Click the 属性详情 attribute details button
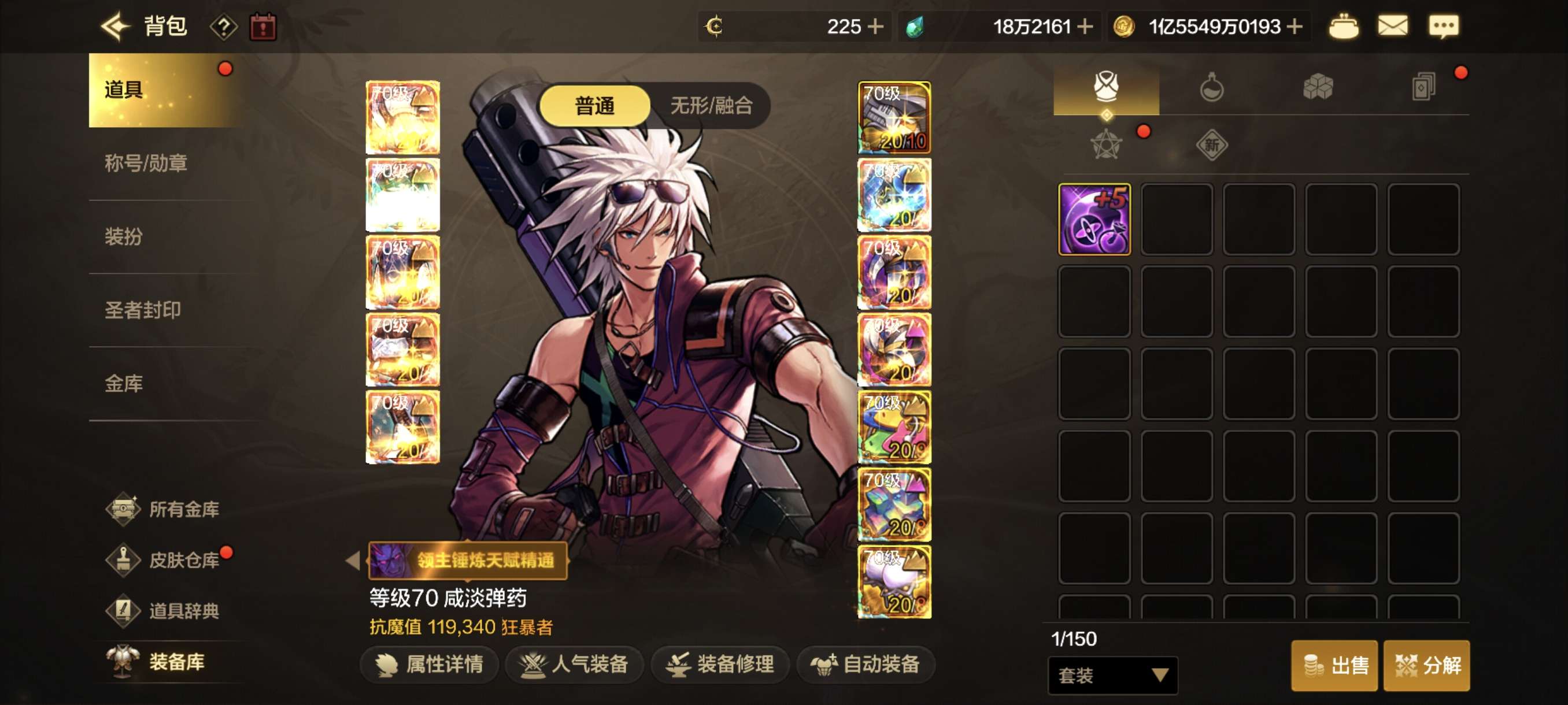Viewport: 1568px width, 705px height. pyautogui.click(x=429, y=663)
